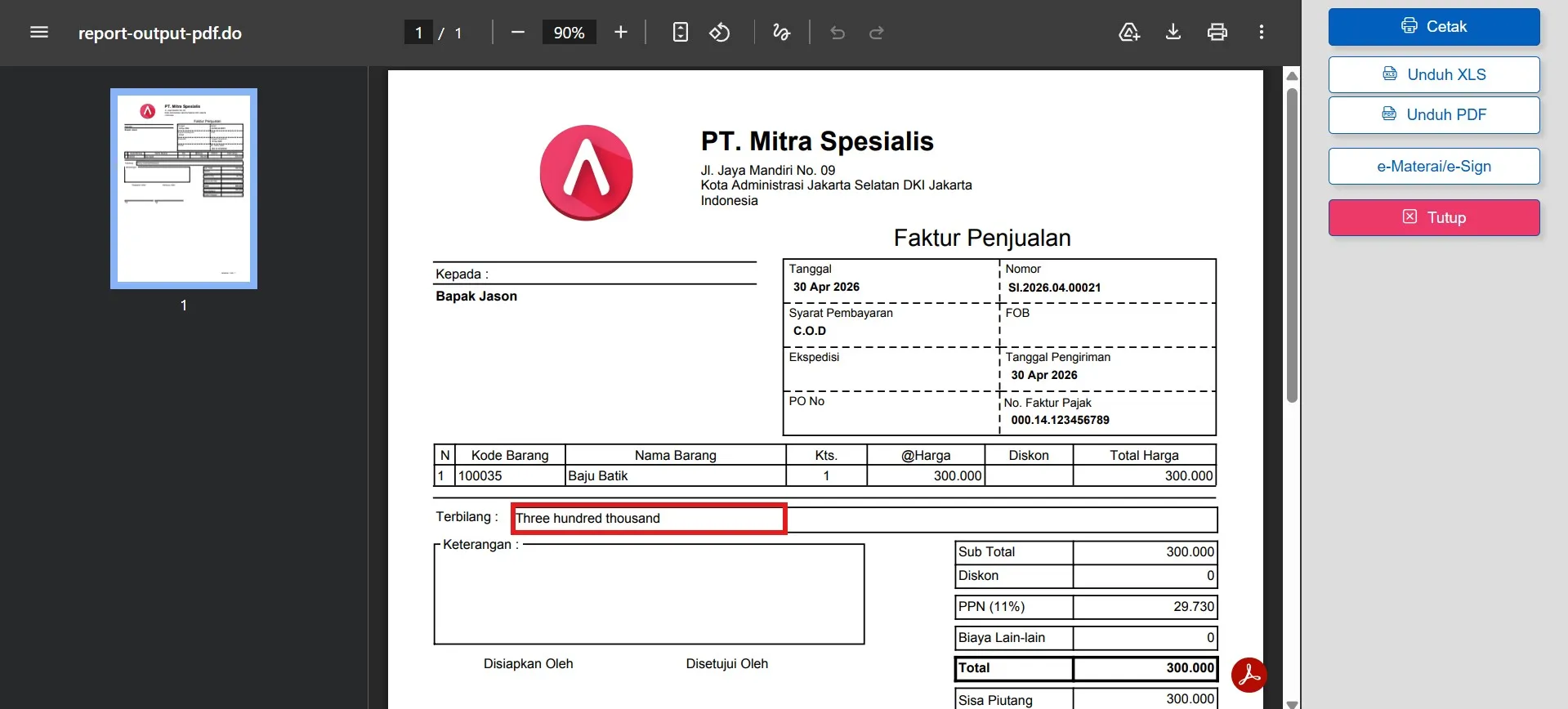The width and height of the screenshot is (1568, 709).
Task: Zoom out with the minus icon
Action: tap(518, 33)
